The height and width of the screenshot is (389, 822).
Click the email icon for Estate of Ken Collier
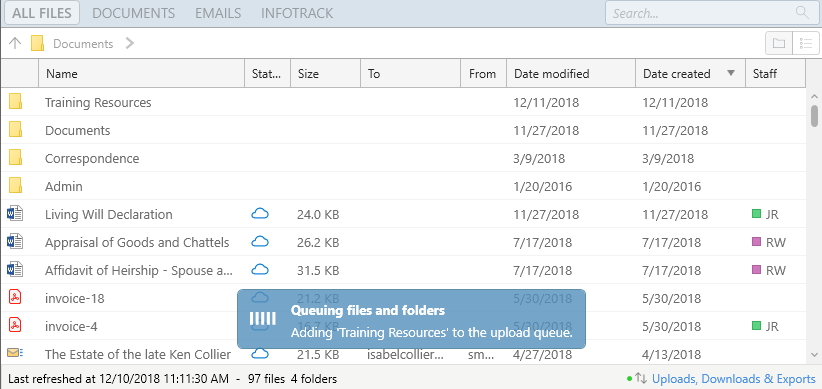click(15, 353)
